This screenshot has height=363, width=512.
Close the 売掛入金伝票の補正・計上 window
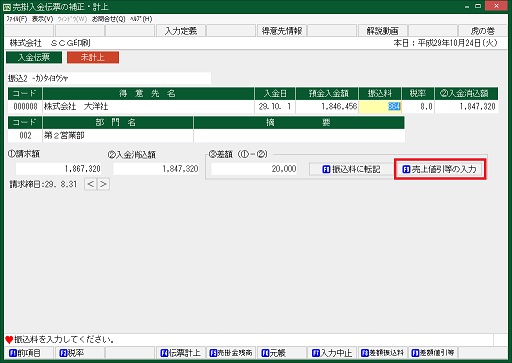[497, 6]
